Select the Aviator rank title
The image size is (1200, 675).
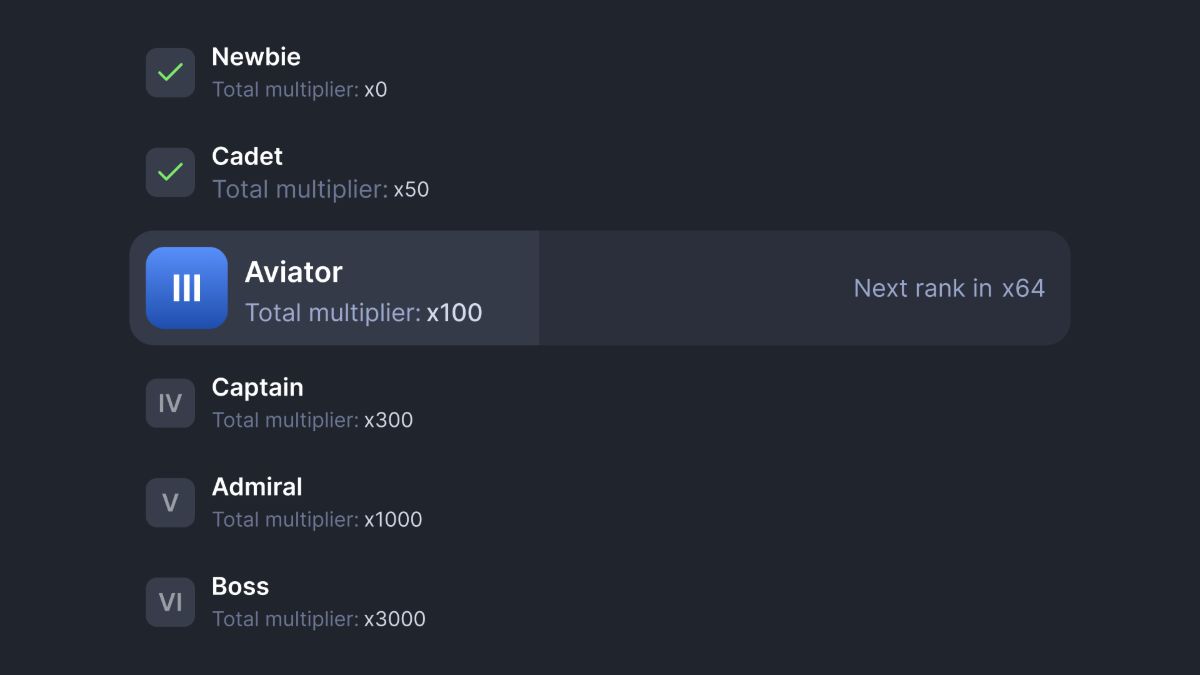coord(293,272)
